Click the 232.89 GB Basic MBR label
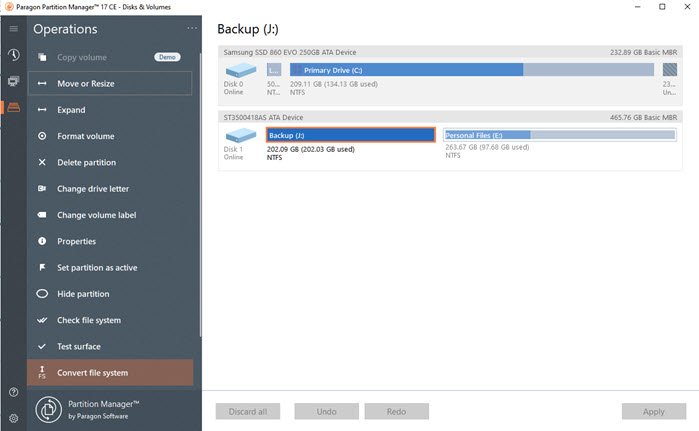Screen dimensions: 699x431 point(643,52)
